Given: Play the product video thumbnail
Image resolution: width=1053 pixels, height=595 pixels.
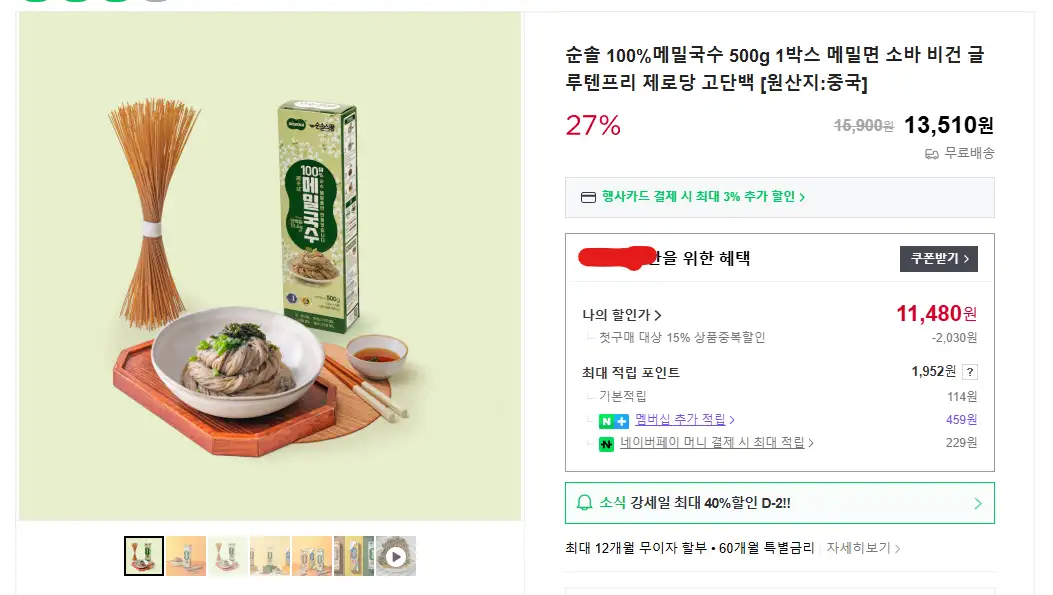Looking at the screenshot, I should pyautogui.click(x=396, y=556).
